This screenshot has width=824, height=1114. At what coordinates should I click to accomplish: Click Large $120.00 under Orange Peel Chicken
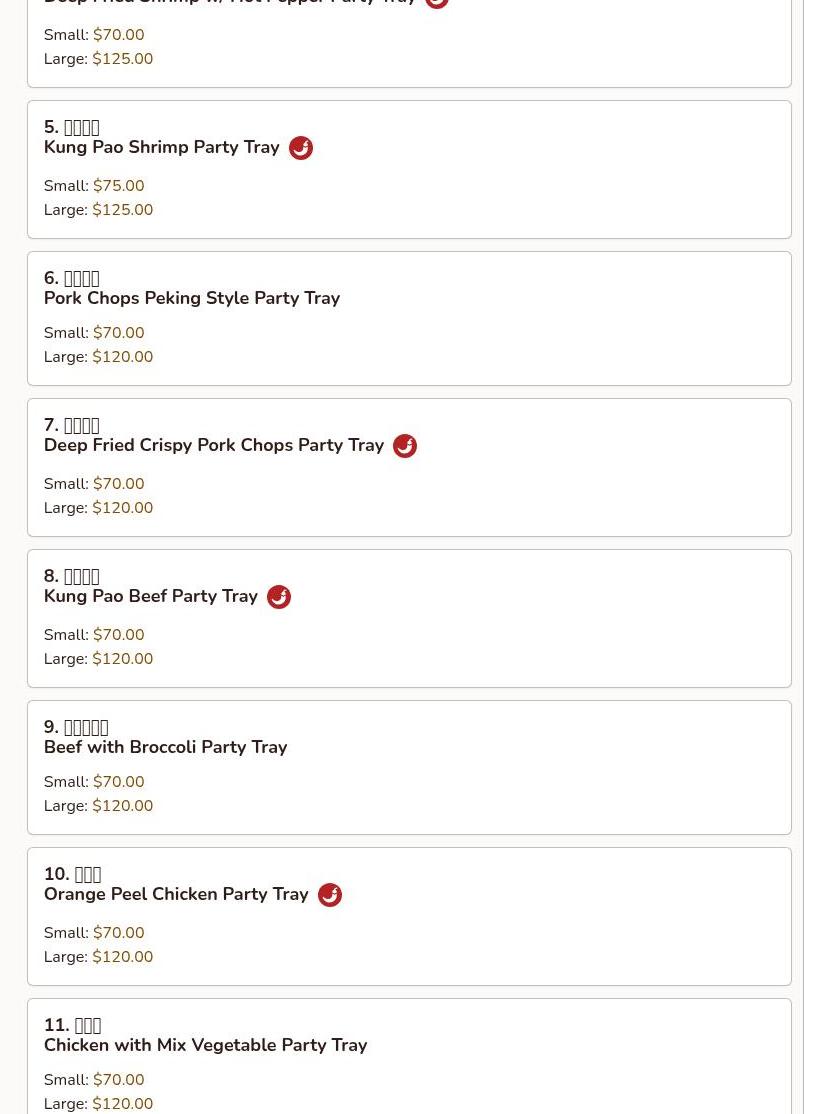tap(122, 957)
